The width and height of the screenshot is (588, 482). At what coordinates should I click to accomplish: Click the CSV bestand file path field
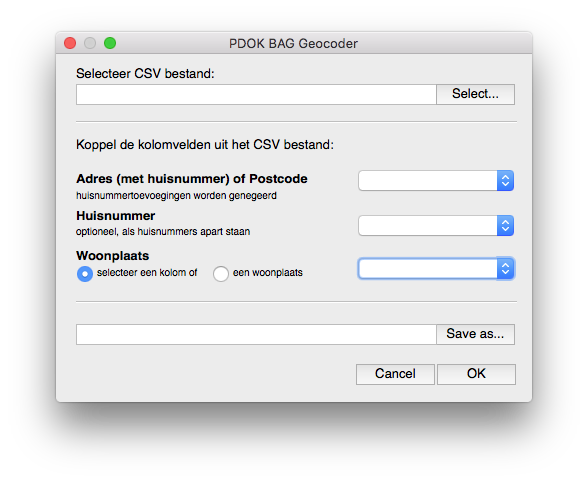(256, 94)
